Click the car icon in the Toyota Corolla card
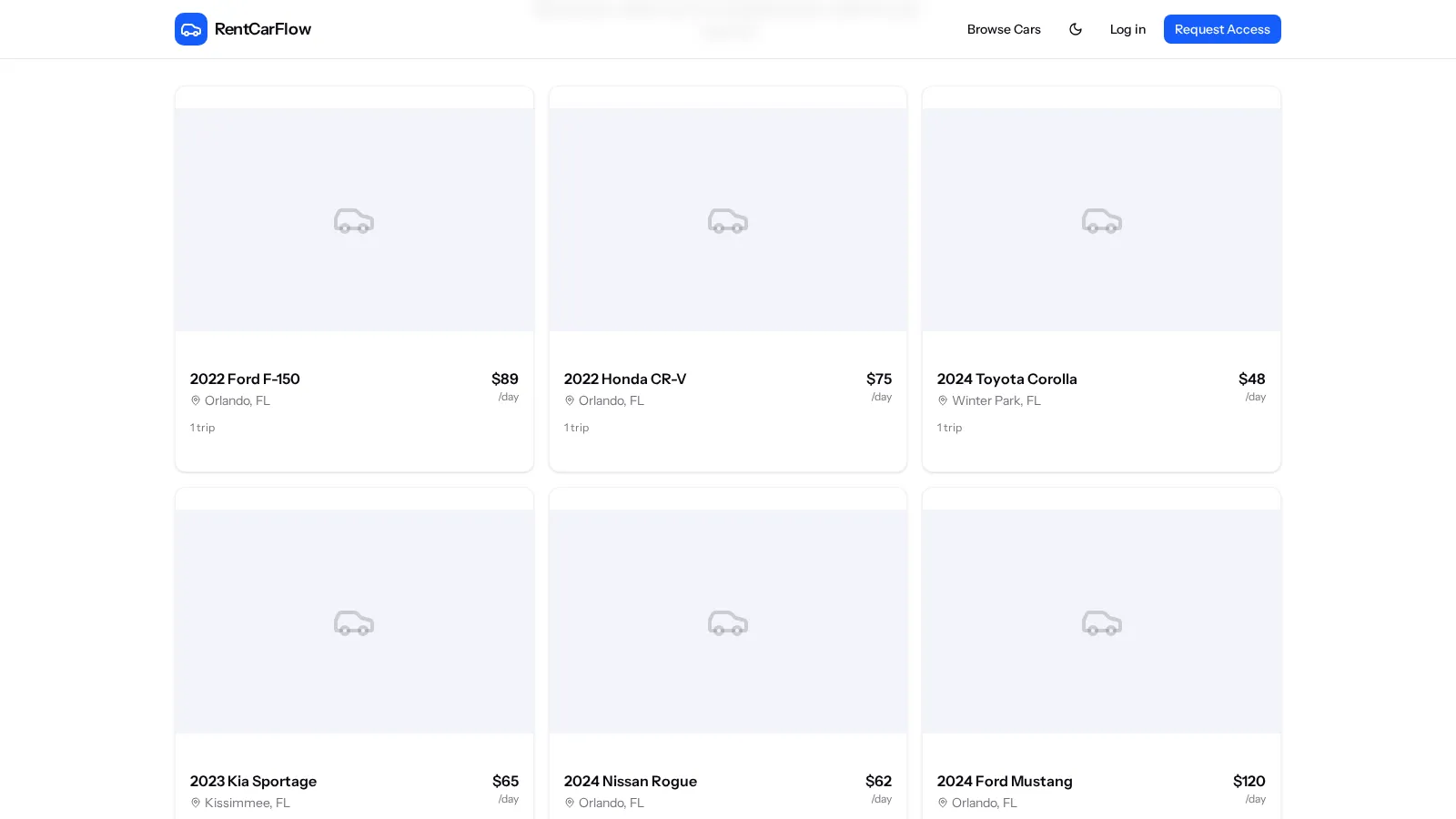1456x819 pixels. click(x=1102, y=221)
